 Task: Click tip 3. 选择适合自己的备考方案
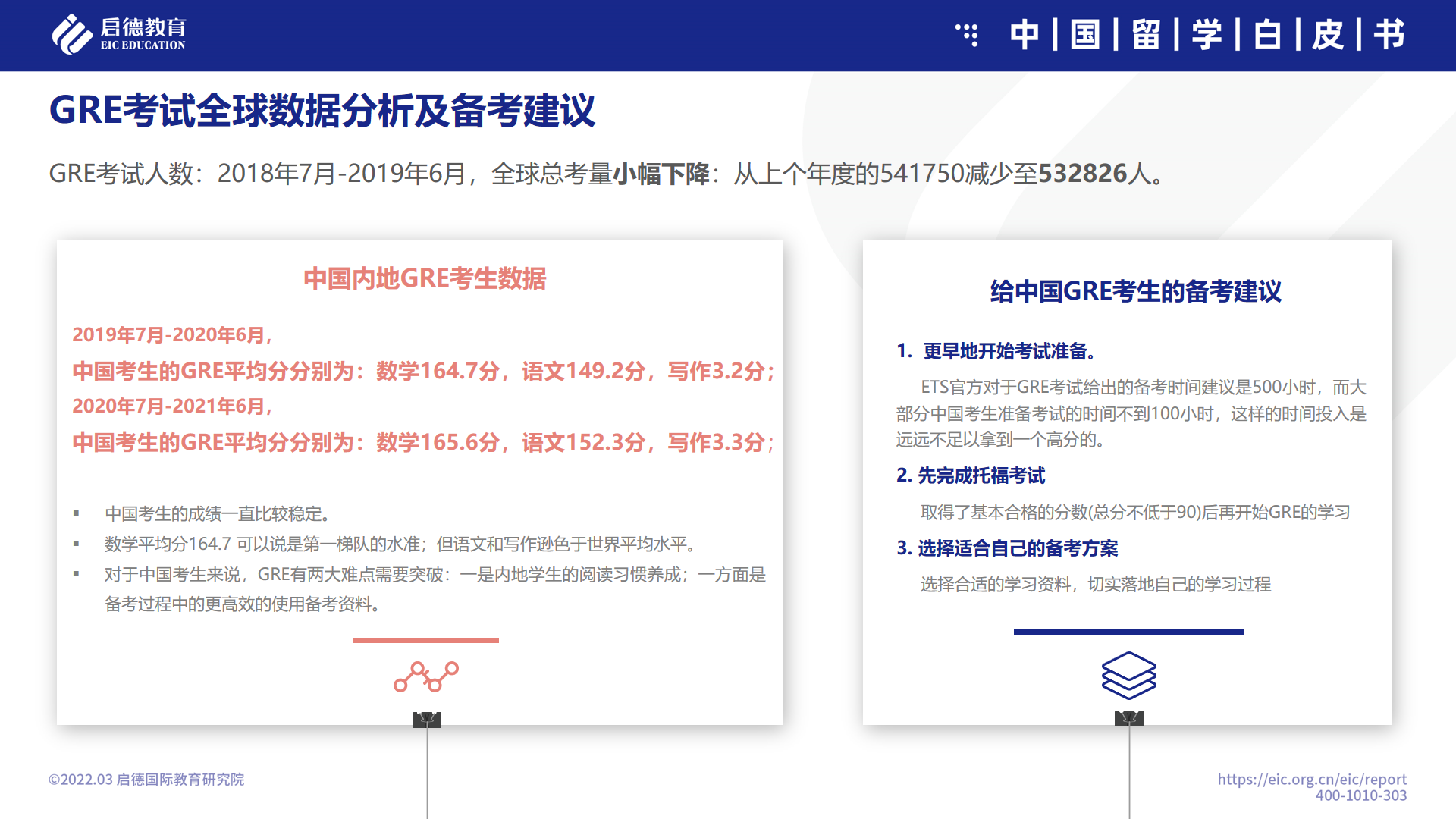1007,548
